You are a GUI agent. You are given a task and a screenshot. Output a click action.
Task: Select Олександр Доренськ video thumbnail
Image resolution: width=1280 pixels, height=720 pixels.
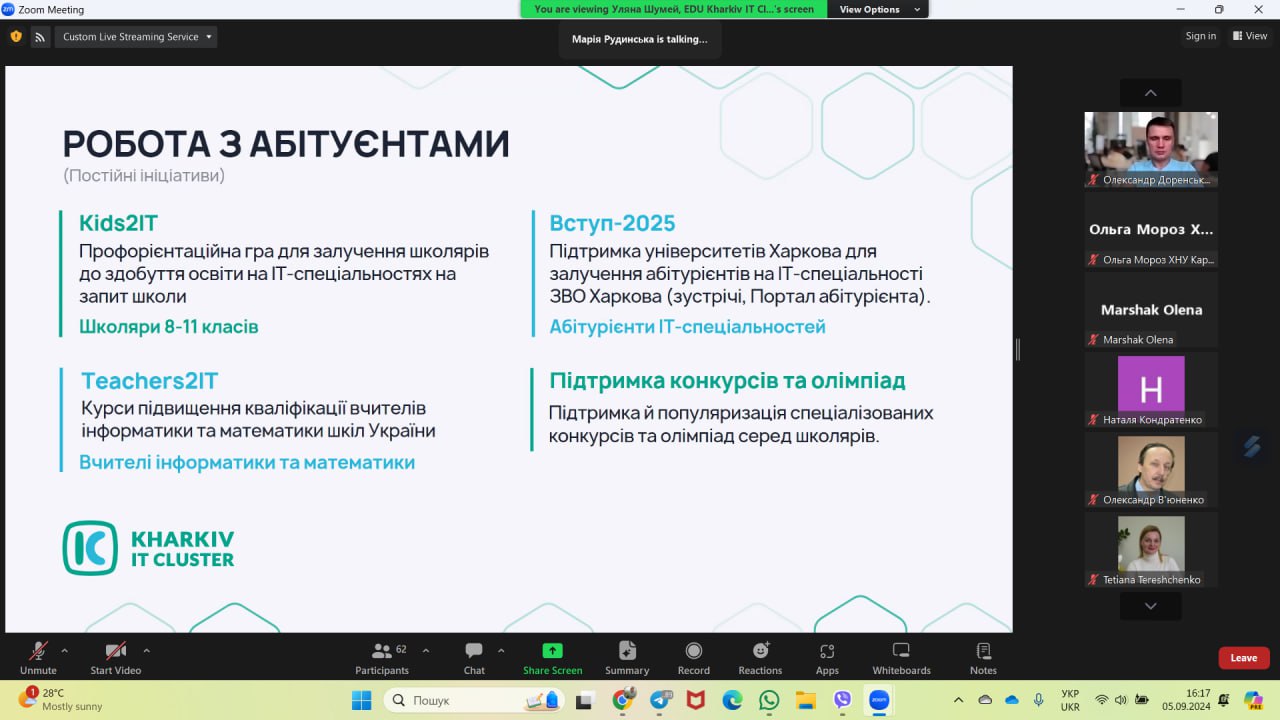tap(1151, 150)
